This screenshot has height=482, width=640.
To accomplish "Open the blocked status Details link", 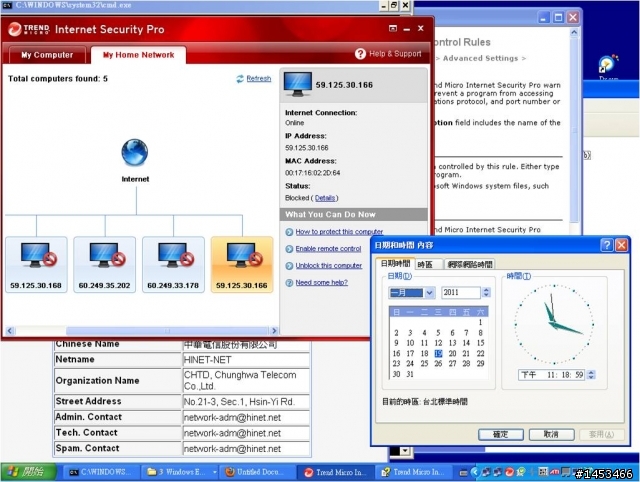I will pos(325,198).
